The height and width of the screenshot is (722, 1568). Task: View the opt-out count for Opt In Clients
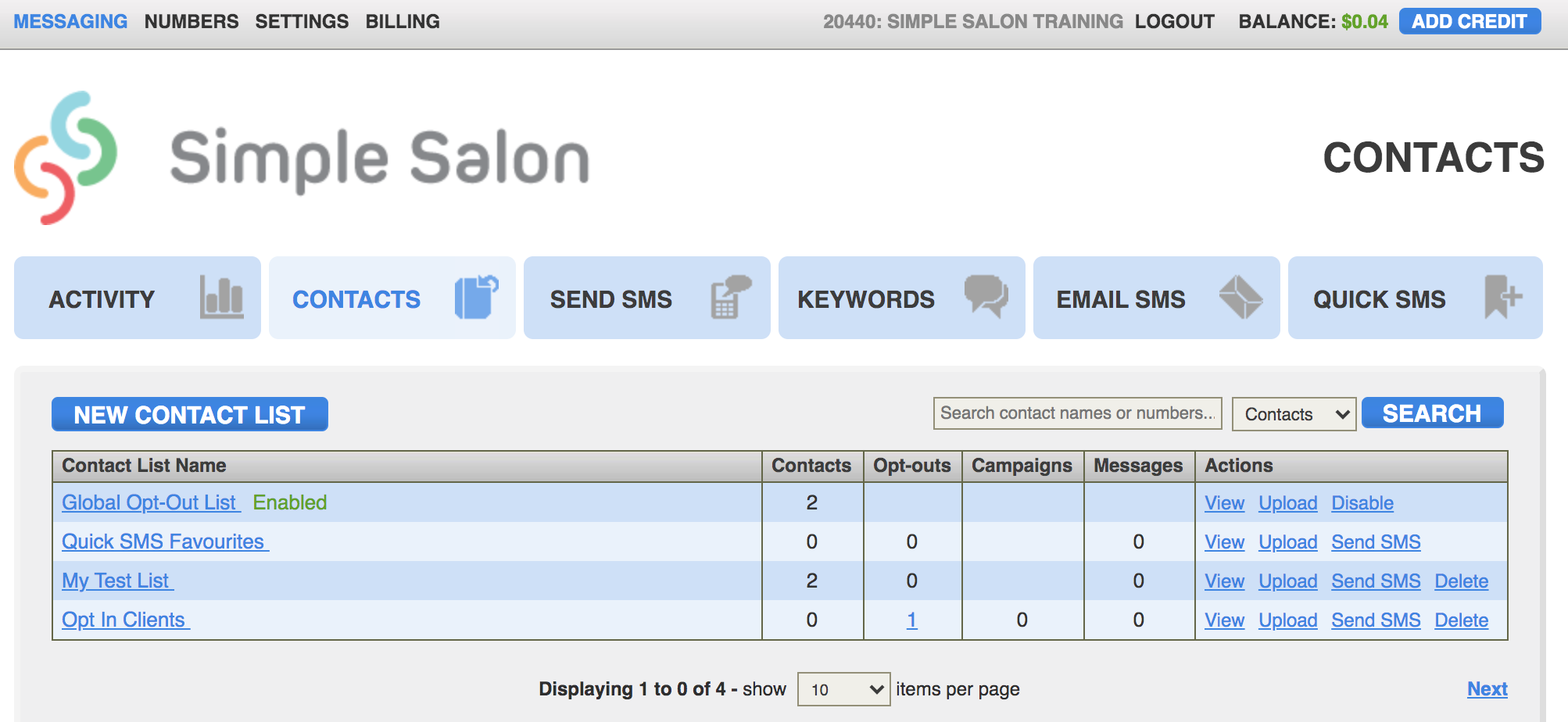tap(911, 620)
